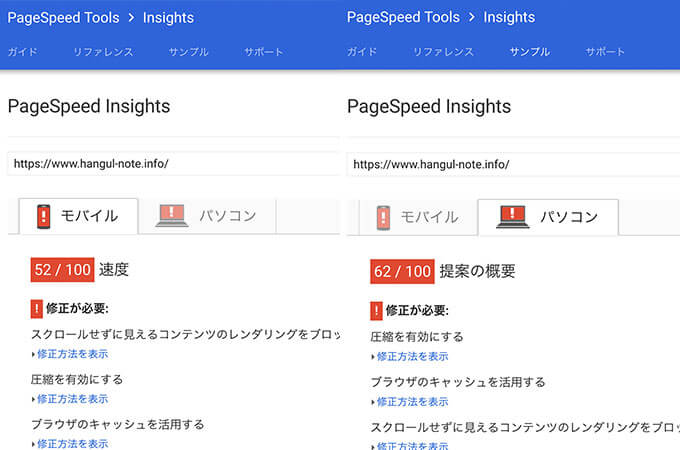Open サポート menu in left panel
This screenshot has height=450, width=680.
coord(264,52)
